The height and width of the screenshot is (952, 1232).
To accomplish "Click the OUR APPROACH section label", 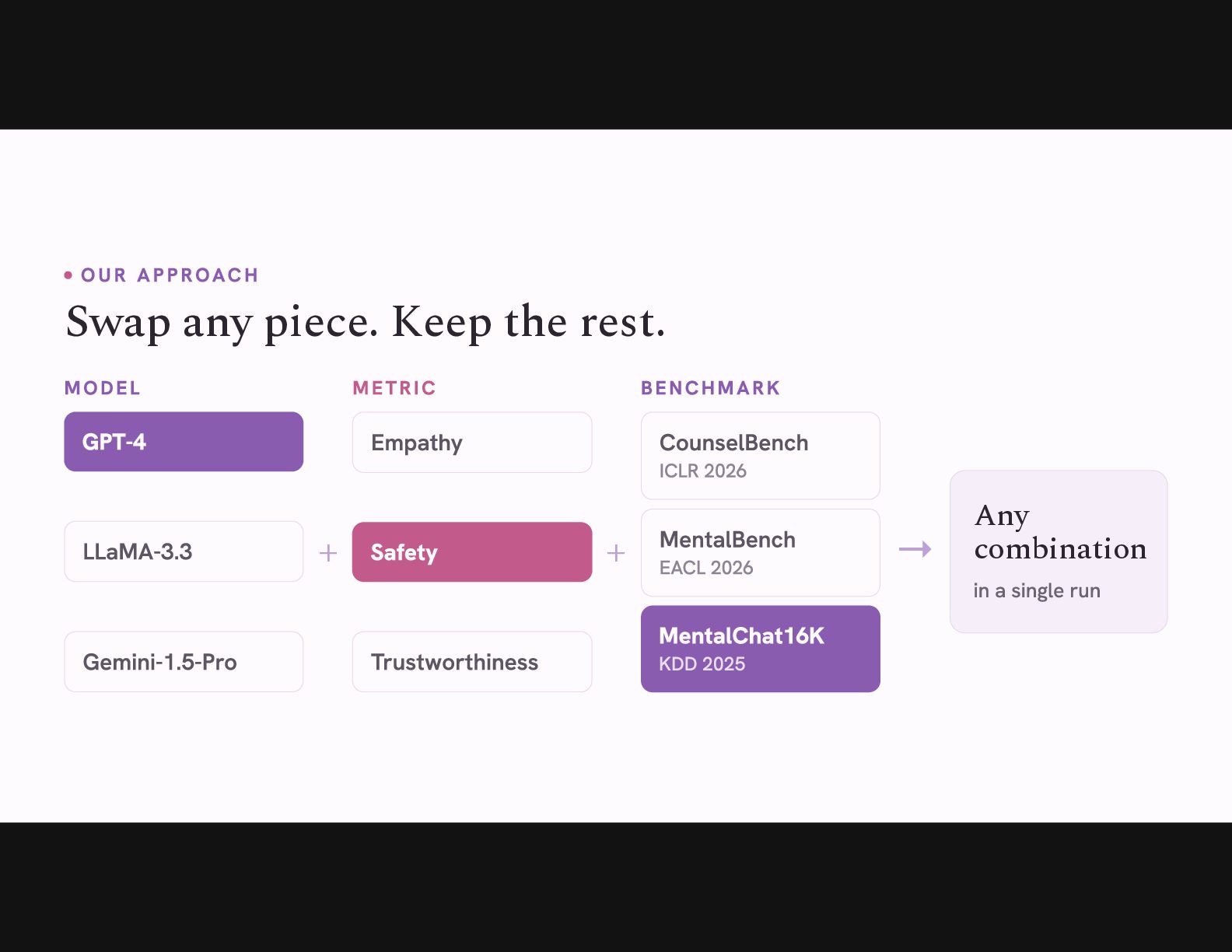I will [x=170, y=275].
